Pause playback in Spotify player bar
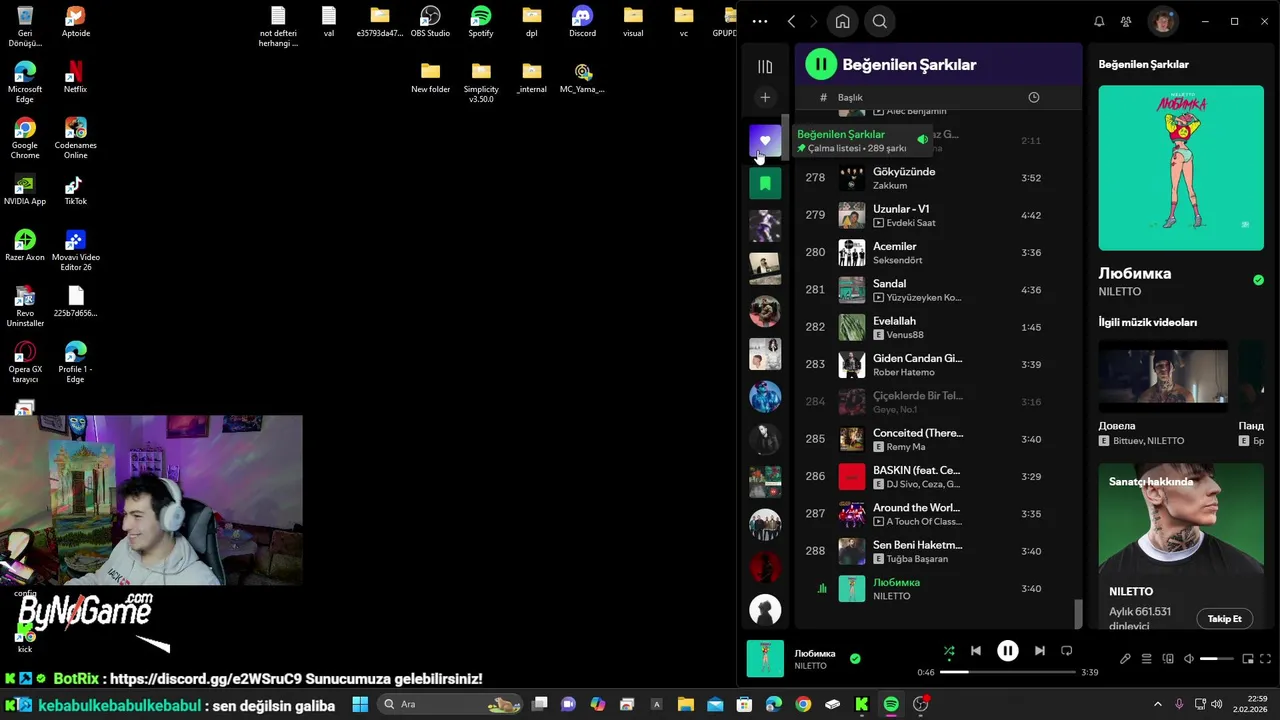The width and height of the screenshot is (1280, 720). pos(1007,651)
